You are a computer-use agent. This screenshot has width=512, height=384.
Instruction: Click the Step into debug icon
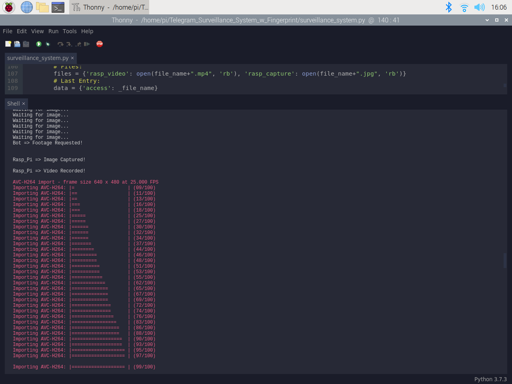click(69, 44)
